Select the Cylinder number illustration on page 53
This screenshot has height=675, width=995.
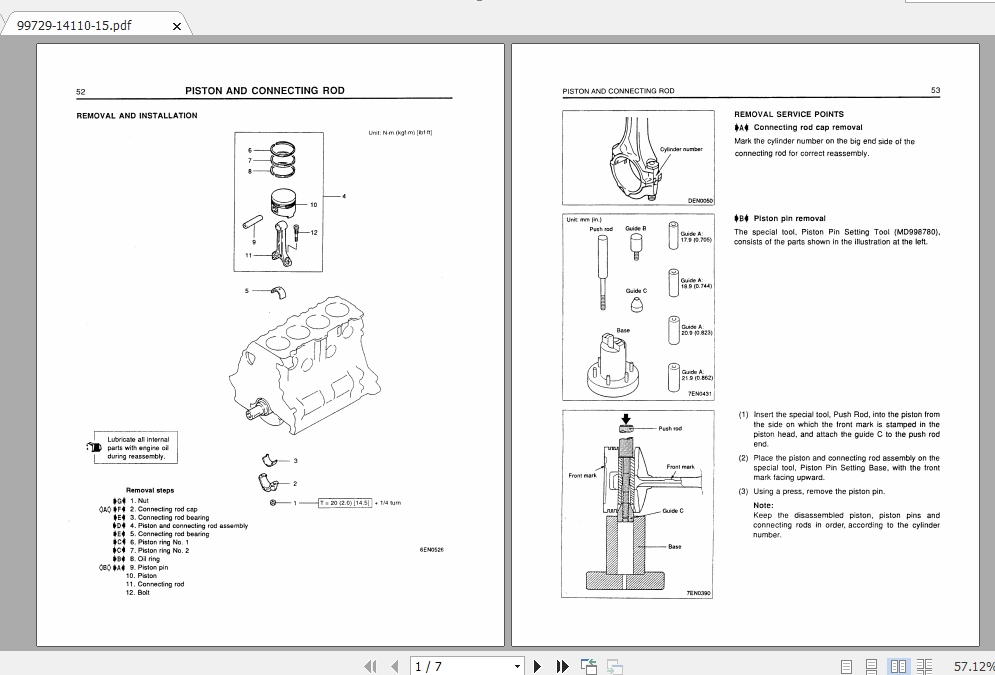[x=637, y=155]
